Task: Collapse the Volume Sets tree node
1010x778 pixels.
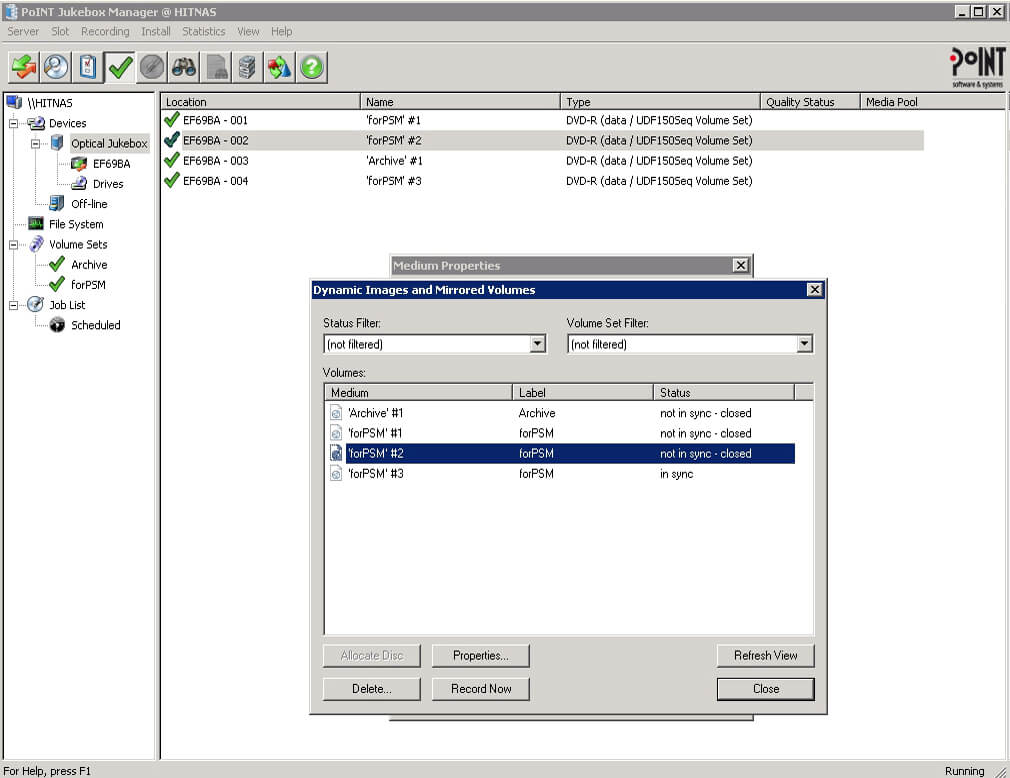Action: pyautogui.click(x=13, y=245)
